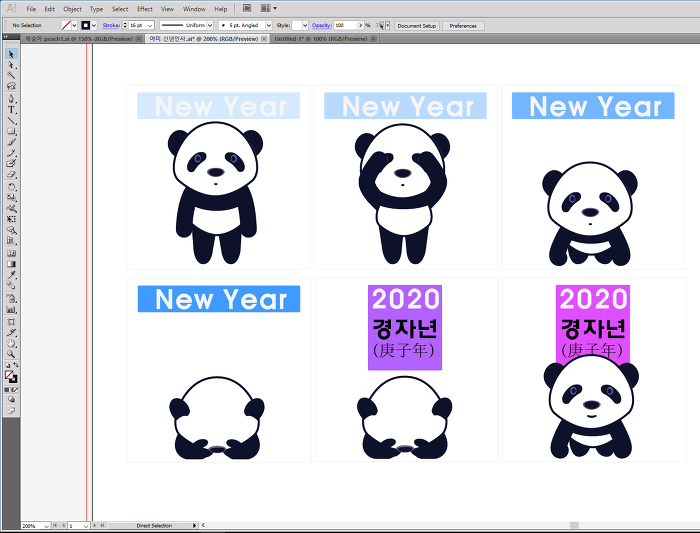This screenshot has width=700, height=533.
Task: Select the Eyedropper tool
Action: 11,273
